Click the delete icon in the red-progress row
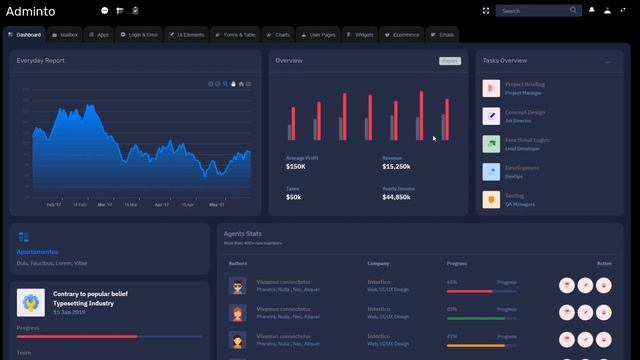Image resolution: width=640 pixels, height=360 pixels. pos(604,285)
